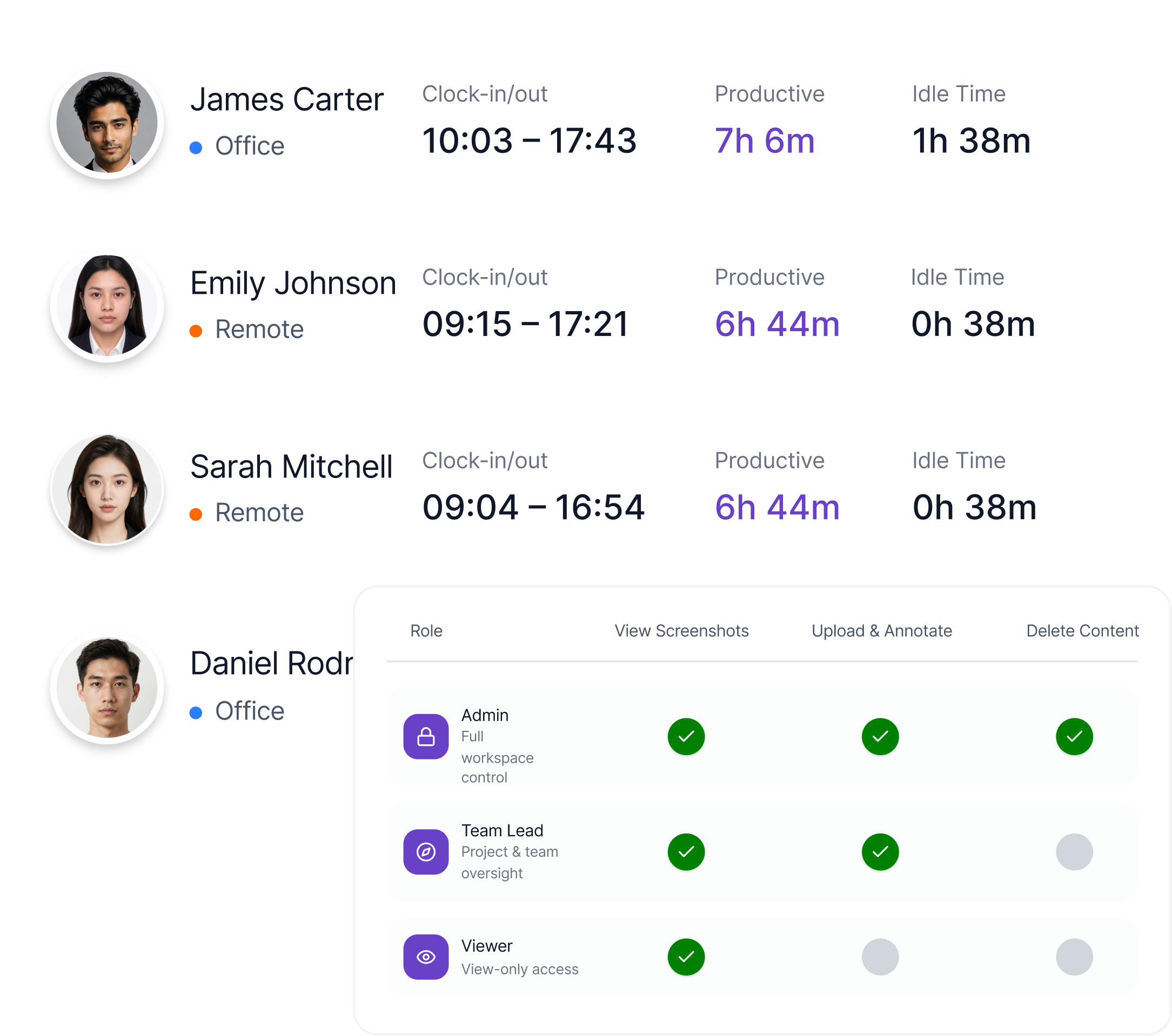Click Sarah Mitchell's 6h 44m productive value
This screenshot has width=1172, height=1036.
(777, 507)
